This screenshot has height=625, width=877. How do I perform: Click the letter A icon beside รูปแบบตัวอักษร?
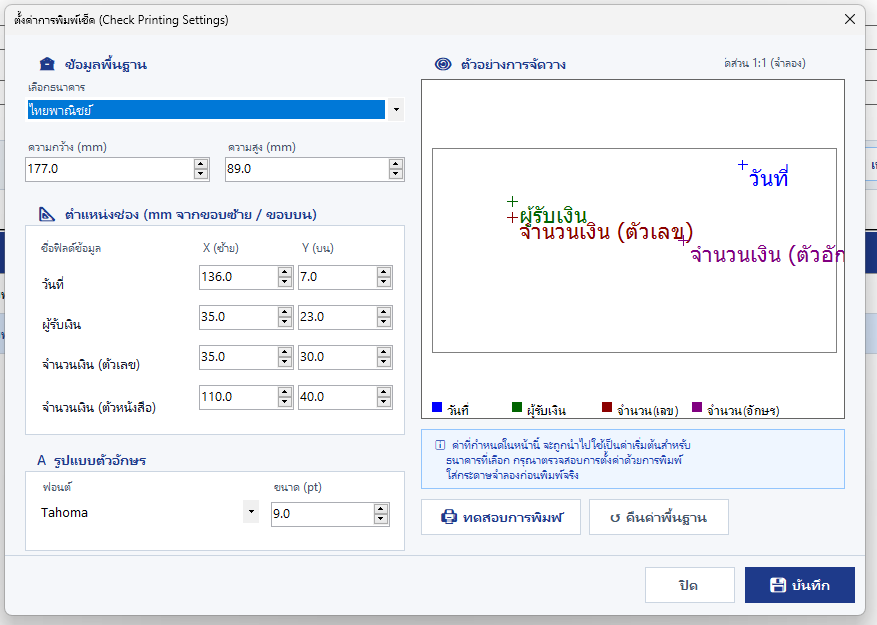tap(41, 460)
